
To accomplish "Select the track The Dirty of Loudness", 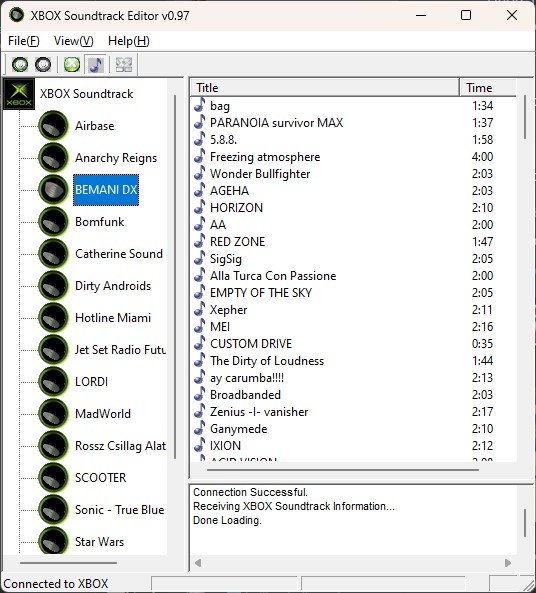I will tap(267, 361).
